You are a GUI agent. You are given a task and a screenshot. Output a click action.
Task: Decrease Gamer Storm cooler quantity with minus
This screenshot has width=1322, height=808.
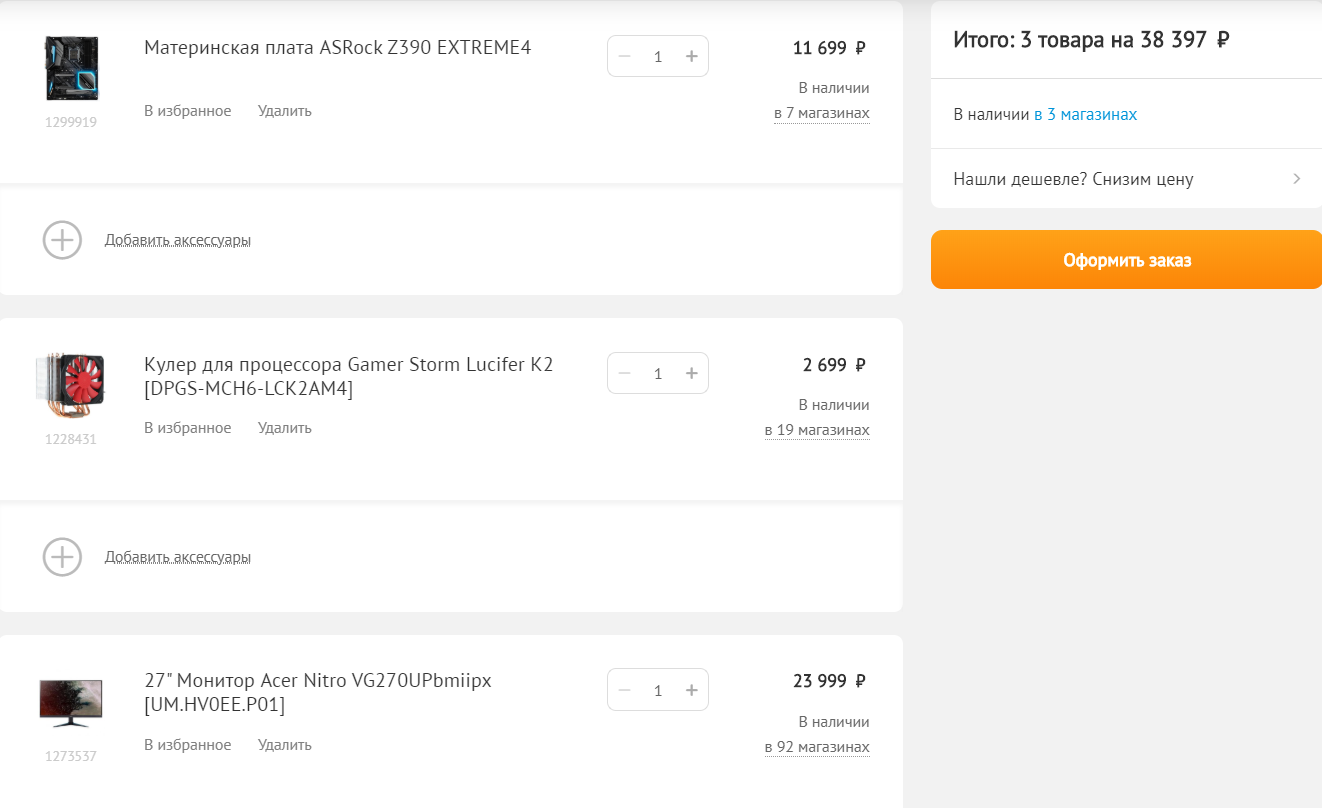pos(625,373)
